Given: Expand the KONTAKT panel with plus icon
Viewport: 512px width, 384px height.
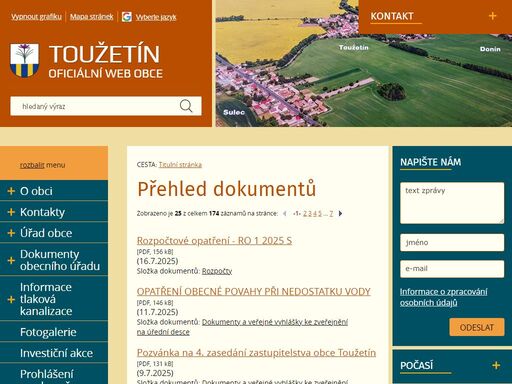Looking at the screenshot, I should (492, 16).
